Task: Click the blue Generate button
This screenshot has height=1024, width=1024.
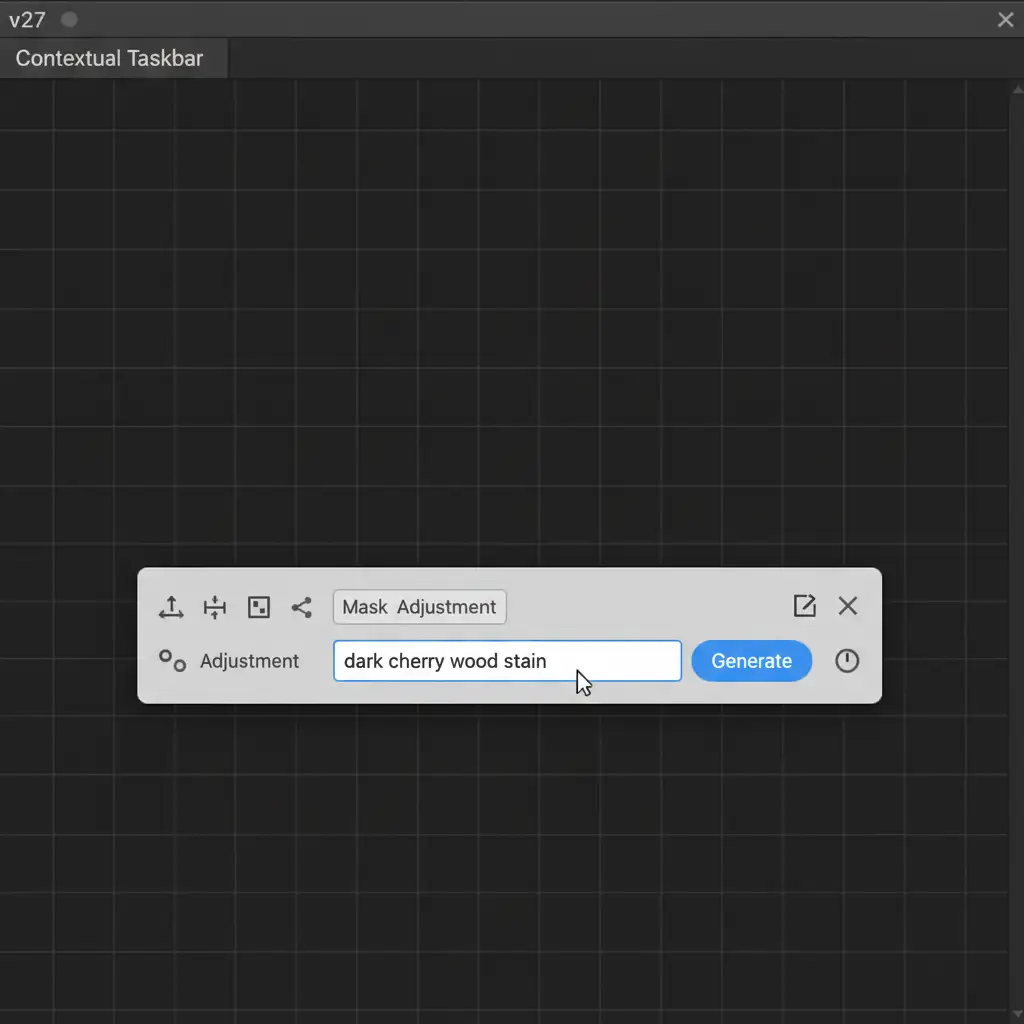Action: tap(751, 661)
